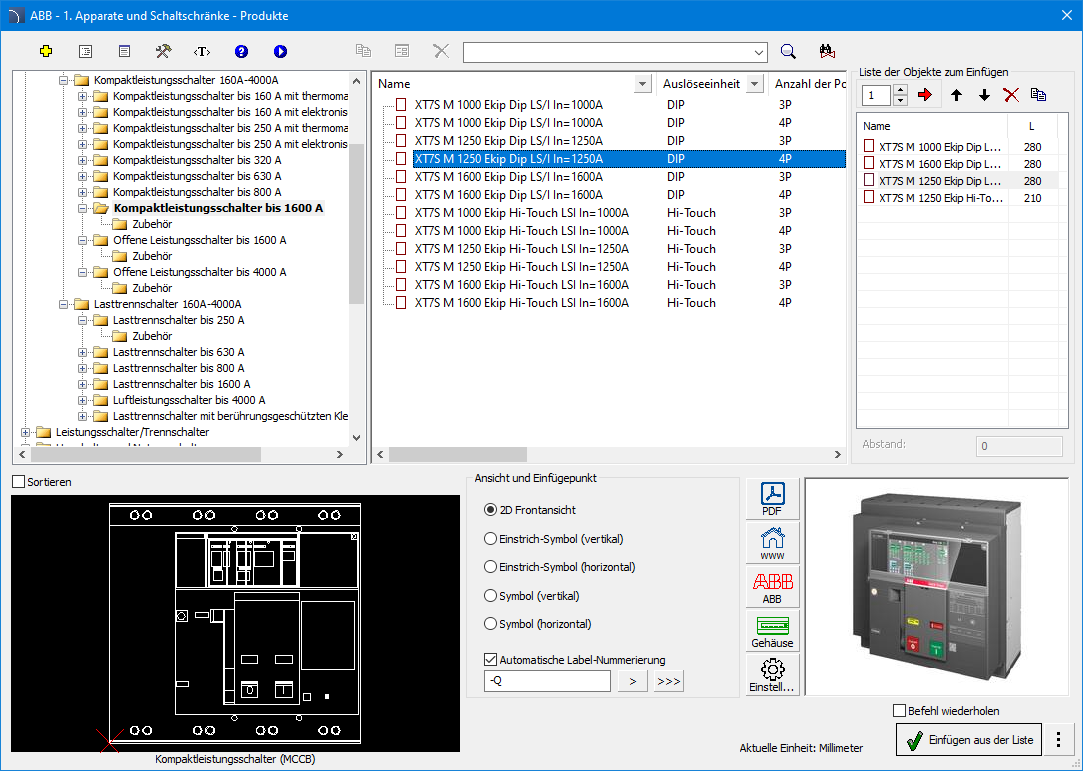Delete list item with the red X icon
The width and height of the screenshot is (1083, 771).
(1011, 95)
